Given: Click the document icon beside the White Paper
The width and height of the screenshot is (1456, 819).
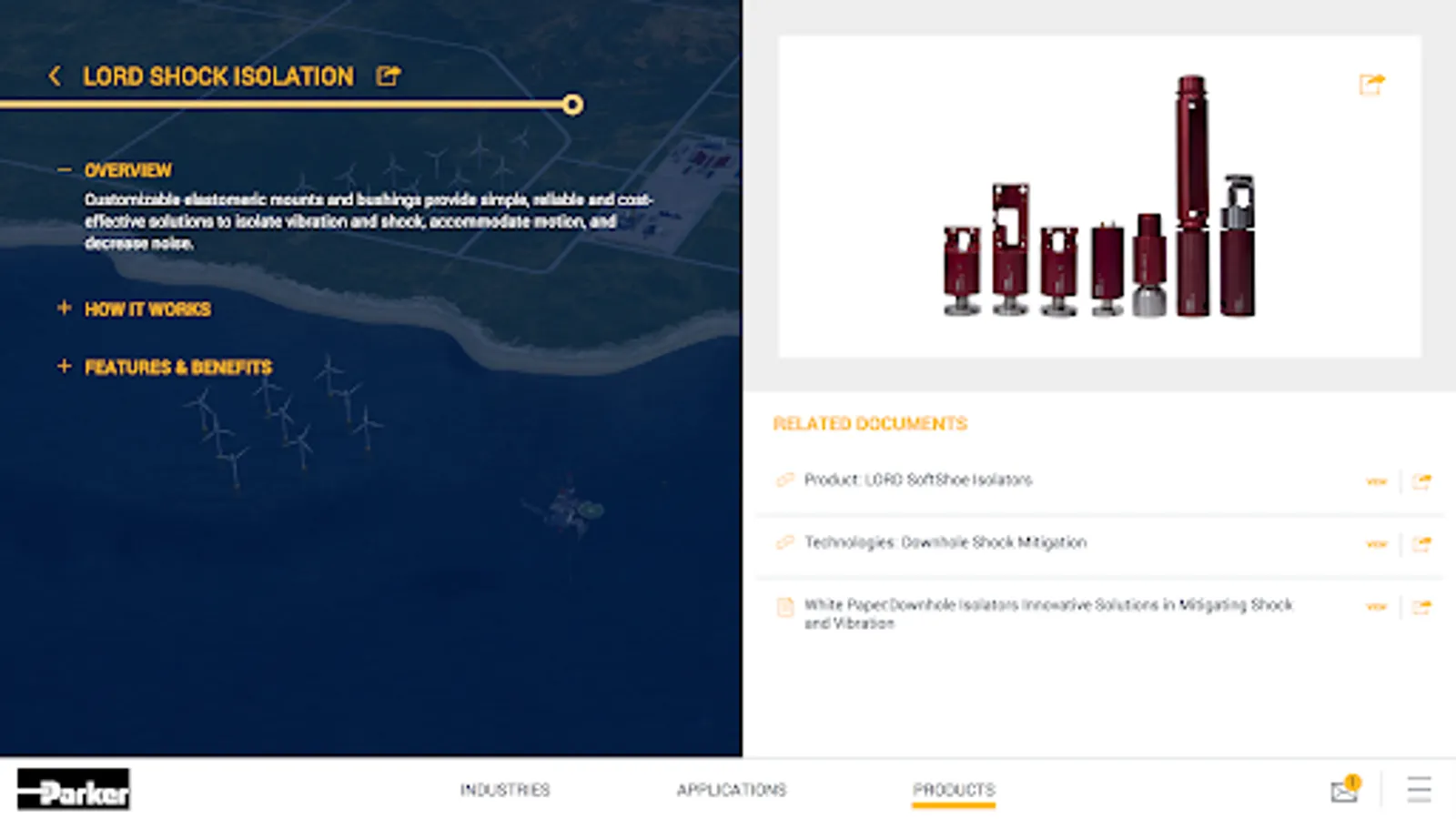Looking at the screenshot, I should pos(784,607).
